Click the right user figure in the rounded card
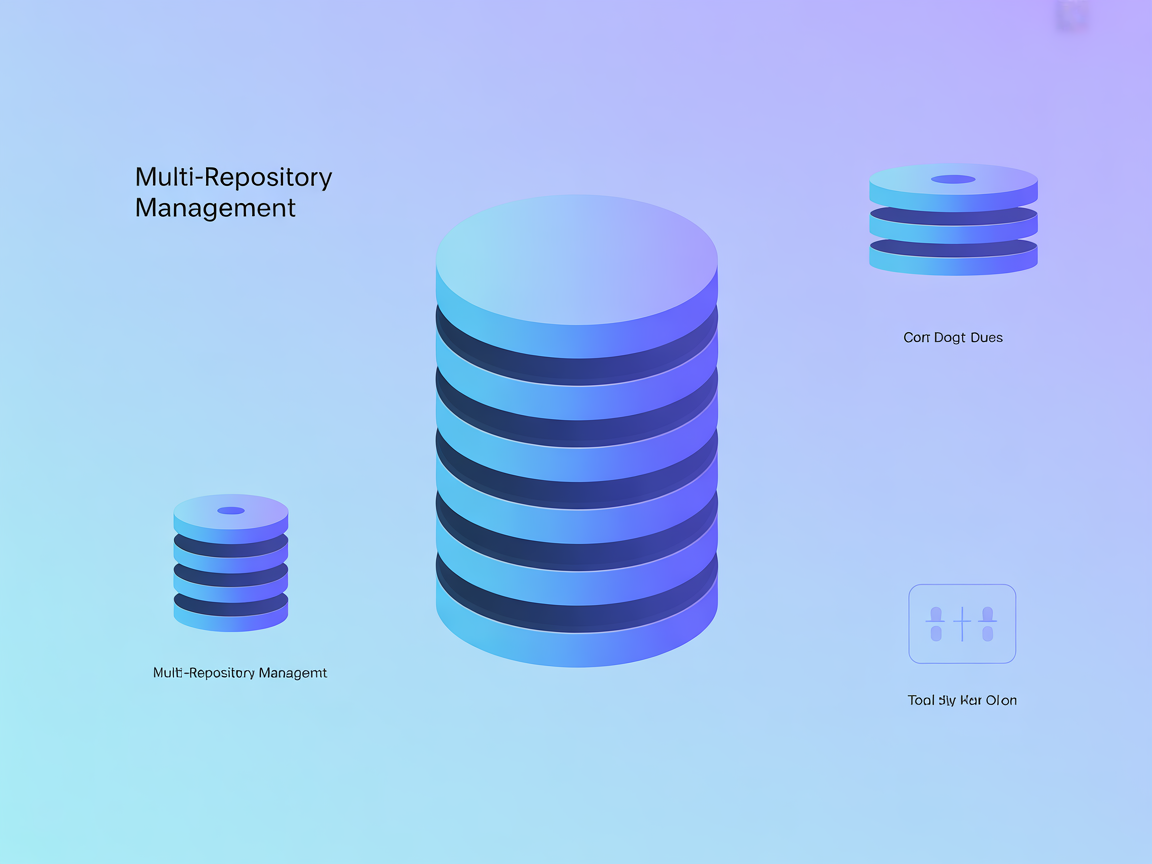The image size is (1152, 864). click(990, 625)
